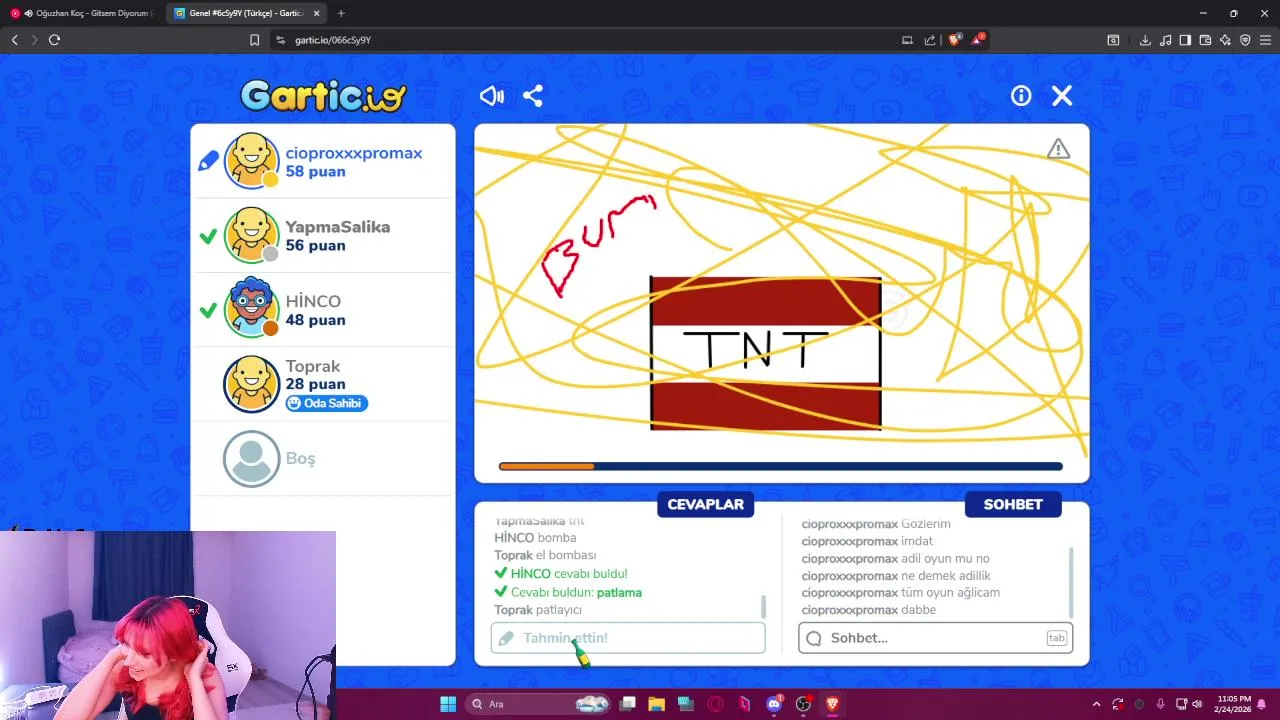Open Leo AI sparkle icon
Image resolution: width=1280 pixels, height=720 pixels.
1225,40
